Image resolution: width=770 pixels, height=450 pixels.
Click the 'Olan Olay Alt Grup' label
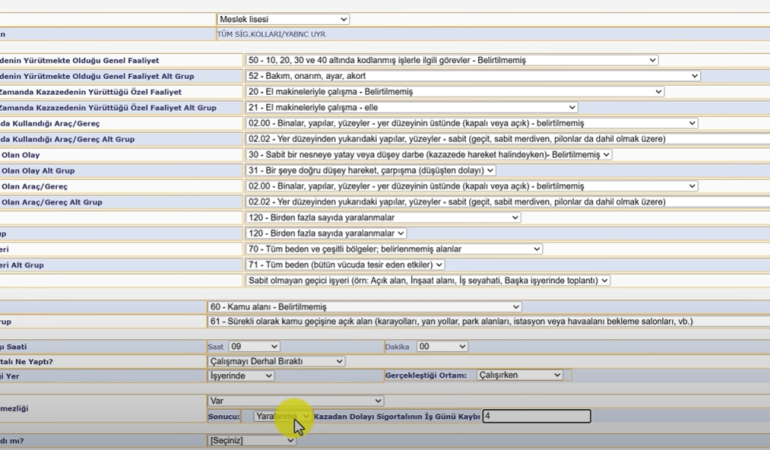[x=38, y=170]
